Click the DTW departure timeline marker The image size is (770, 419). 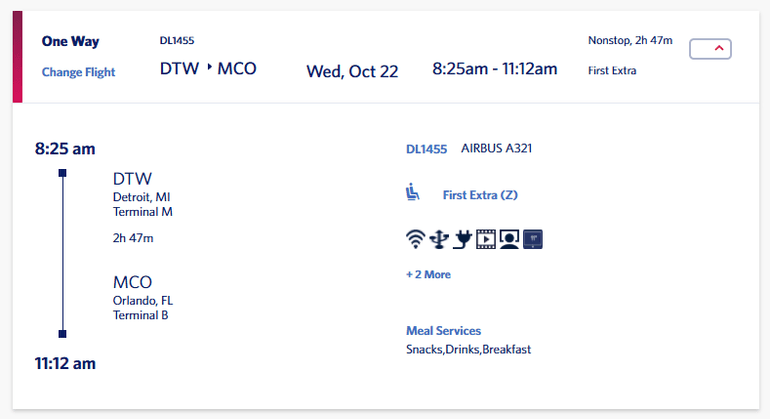[x=63, y=173]
